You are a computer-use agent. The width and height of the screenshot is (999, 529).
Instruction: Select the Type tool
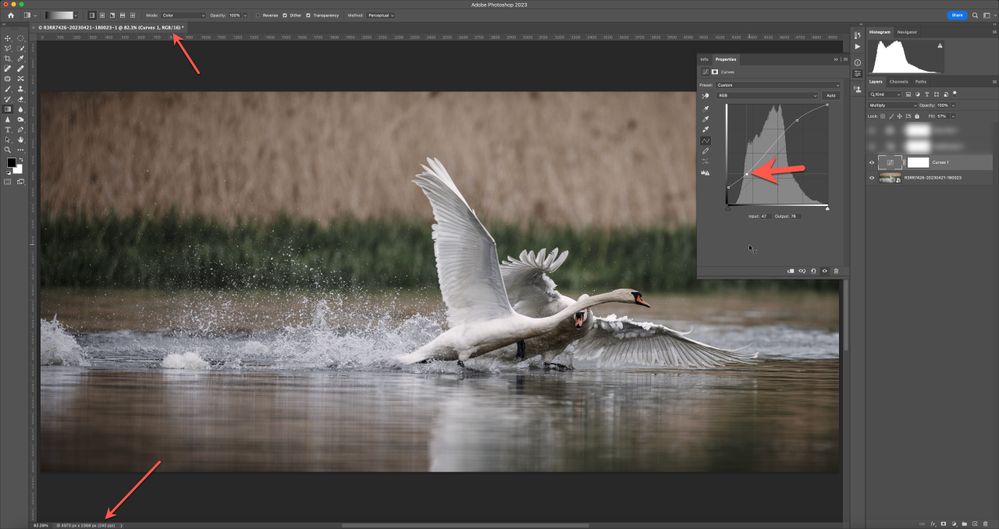pyautogui.click(x=8, y=129)
